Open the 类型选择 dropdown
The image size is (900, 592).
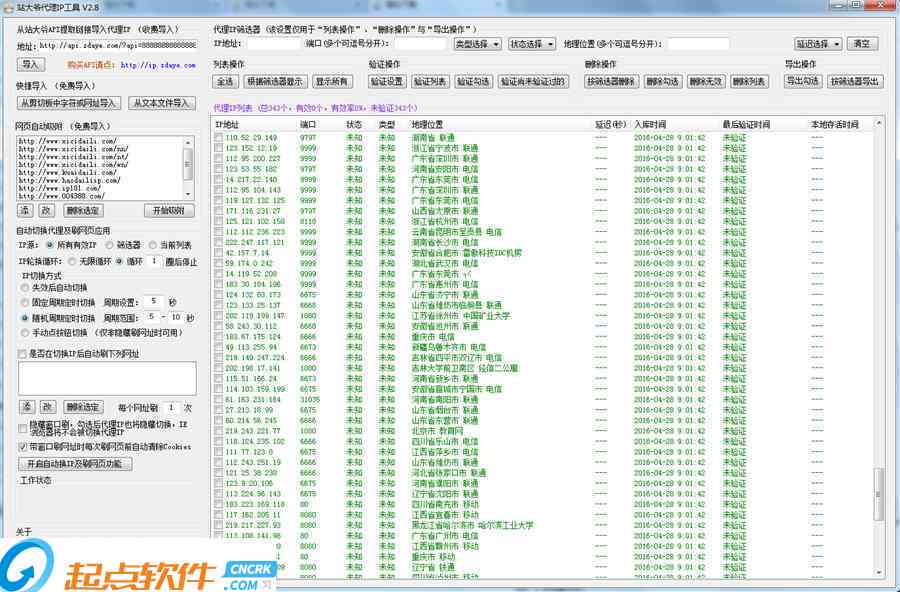477,44
